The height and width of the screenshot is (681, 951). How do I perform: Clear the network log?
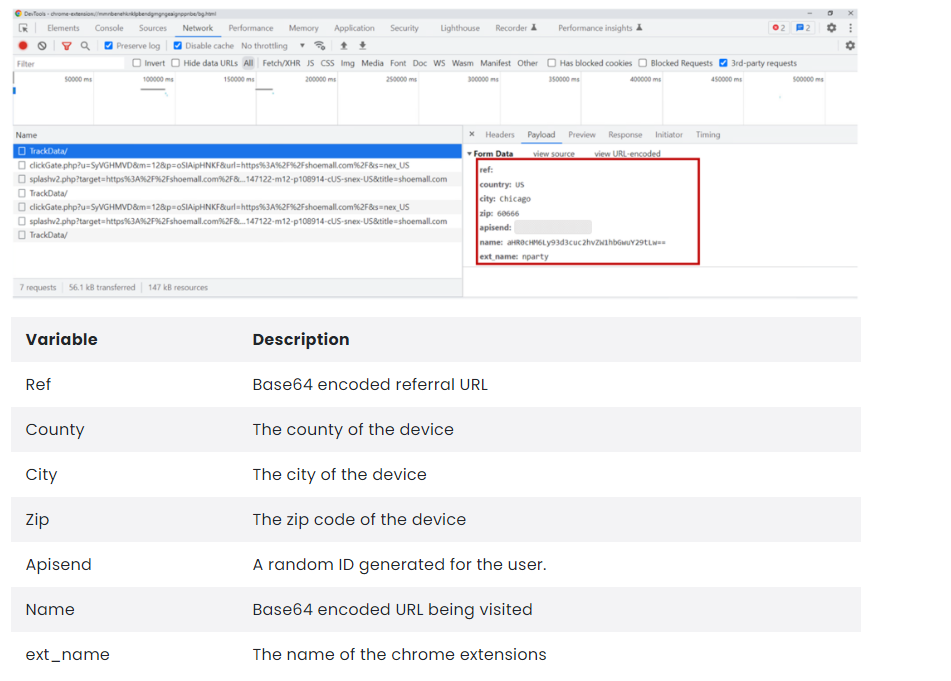pos(42,46)
